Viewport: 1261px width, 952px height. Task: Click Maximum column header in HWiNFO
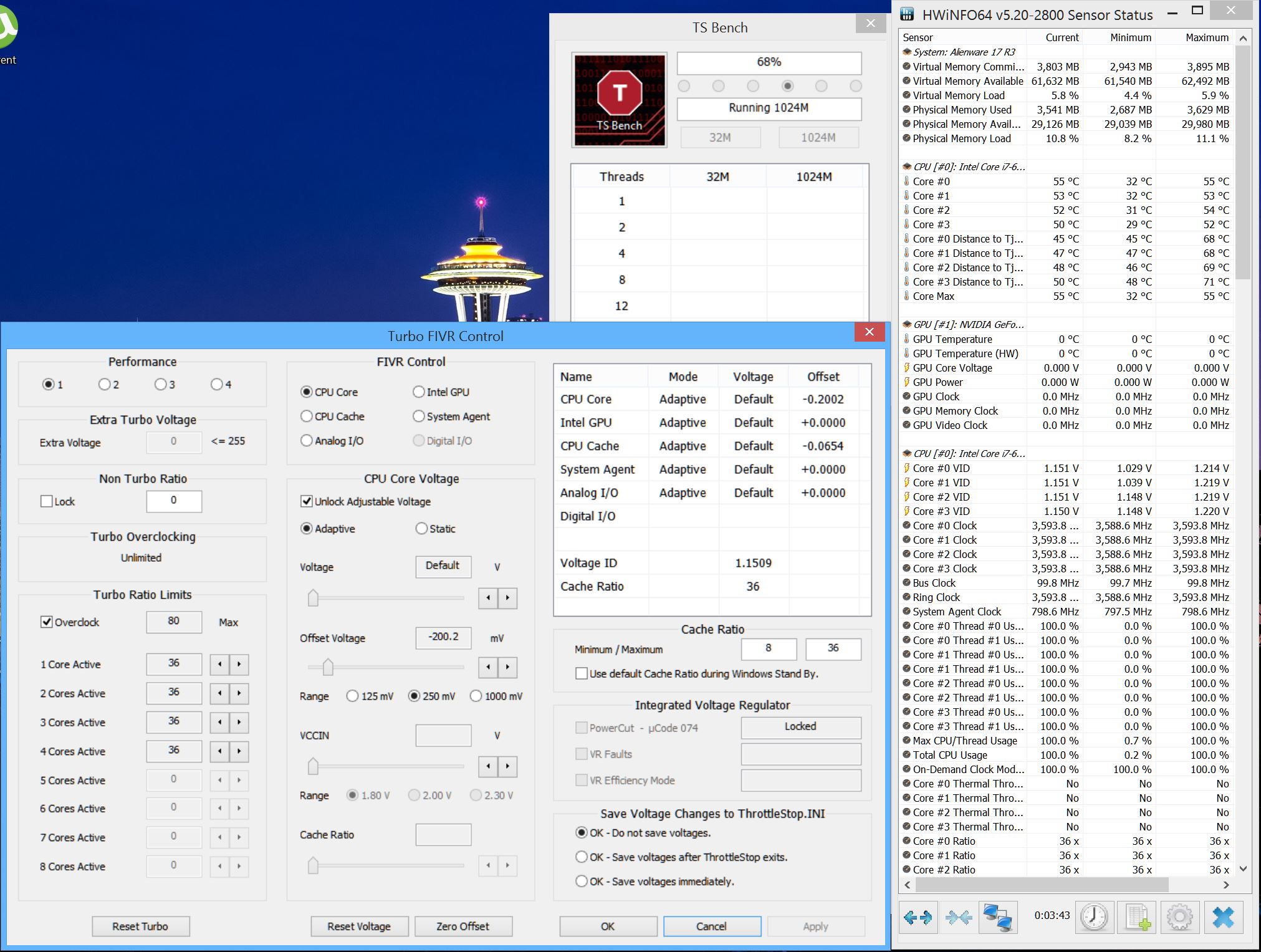(x=1196, y=37)
